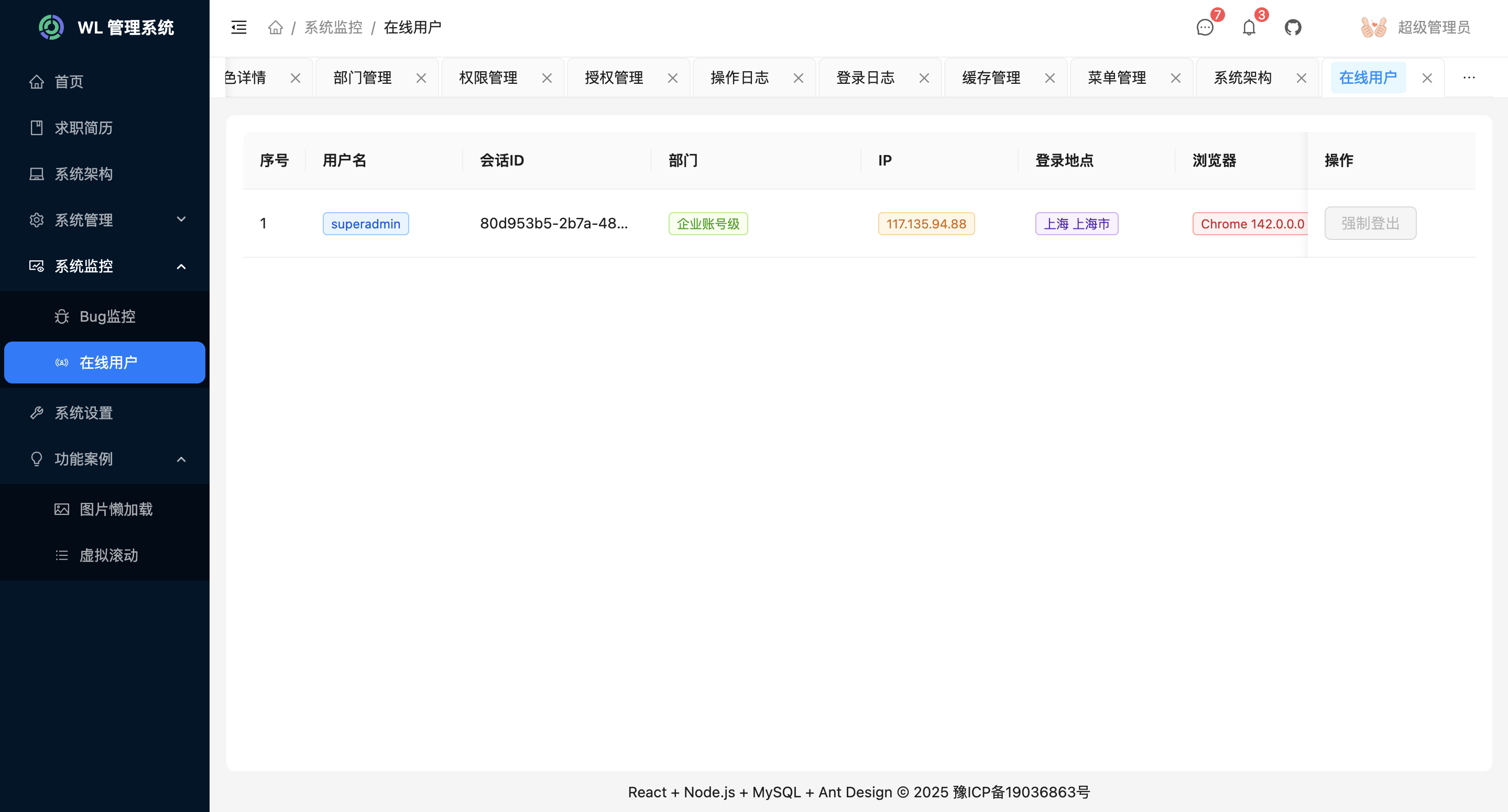Collapse the sidebar using the hamburger icon
The width and height of the screenshot is (1508, 812).
tap(239, 27)
